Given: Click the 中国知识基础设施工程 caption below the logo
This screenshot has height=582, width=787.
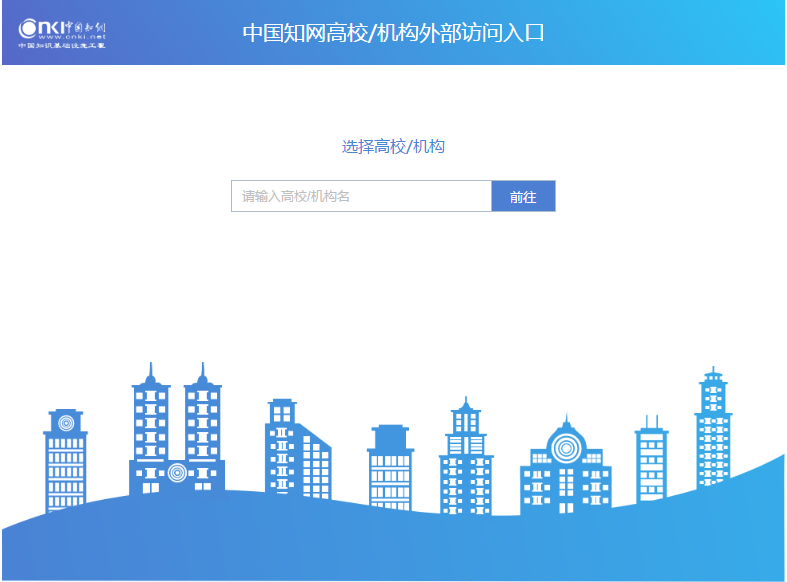Looking at the screenshot, I should pyautogui.click(x=62, y=46).
